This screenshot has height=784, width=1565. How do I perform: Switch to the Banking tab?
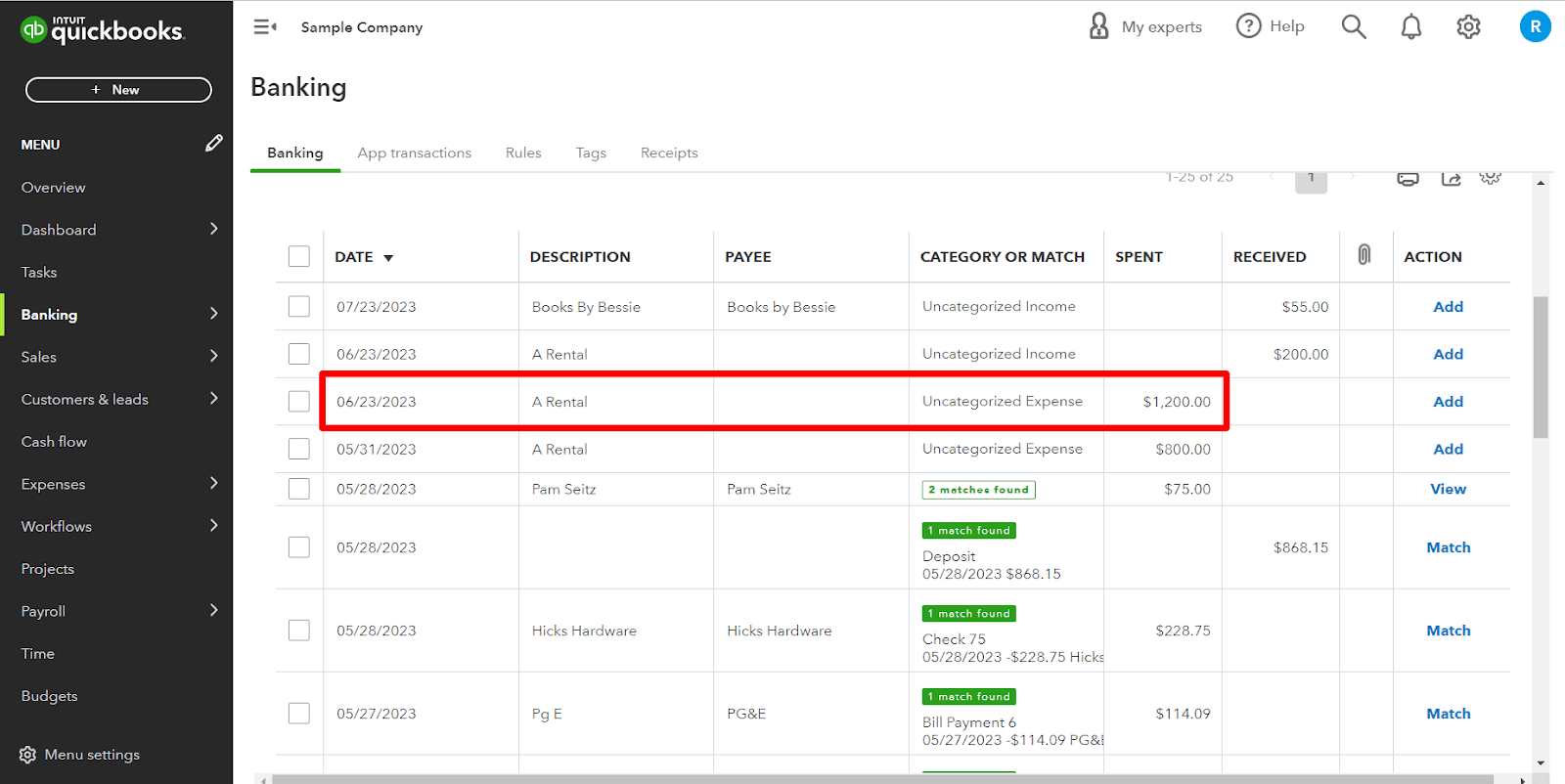point(295,152)
